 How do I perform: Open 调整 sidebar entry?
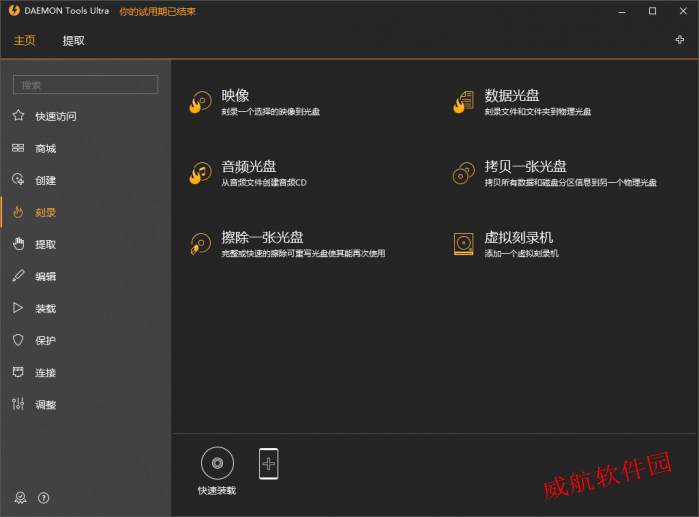point(45,405)
